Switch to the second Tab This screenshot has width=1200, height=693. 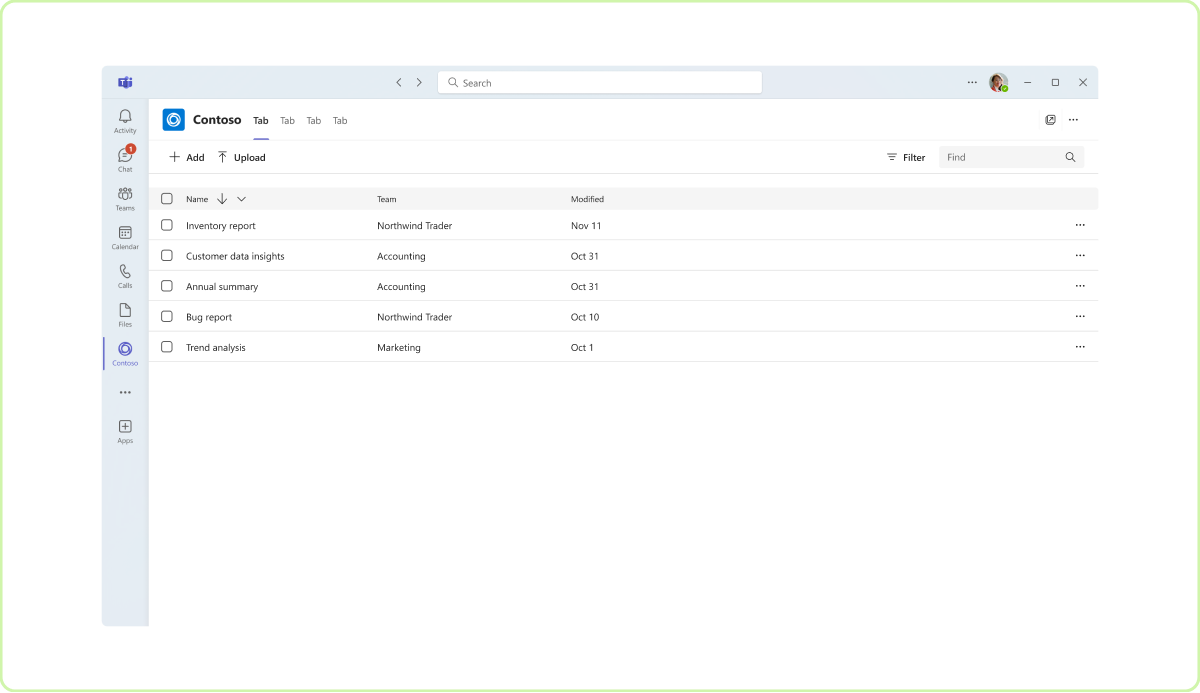click(x=287, y=120)
